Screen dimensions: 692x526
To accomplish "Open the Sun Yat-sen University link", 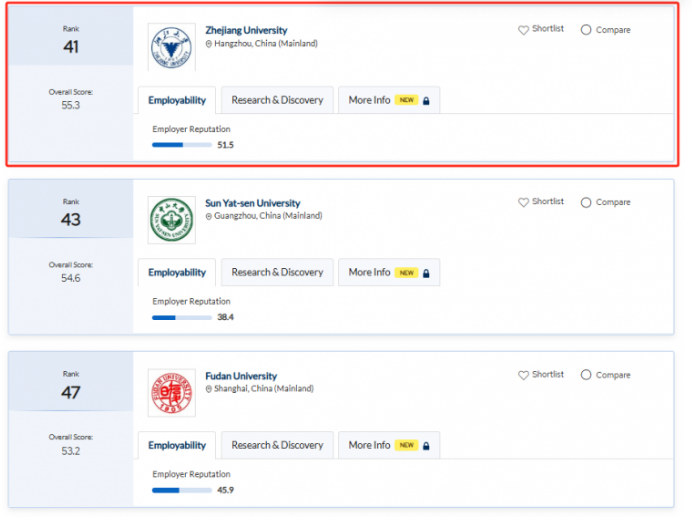I will point(252,203).
